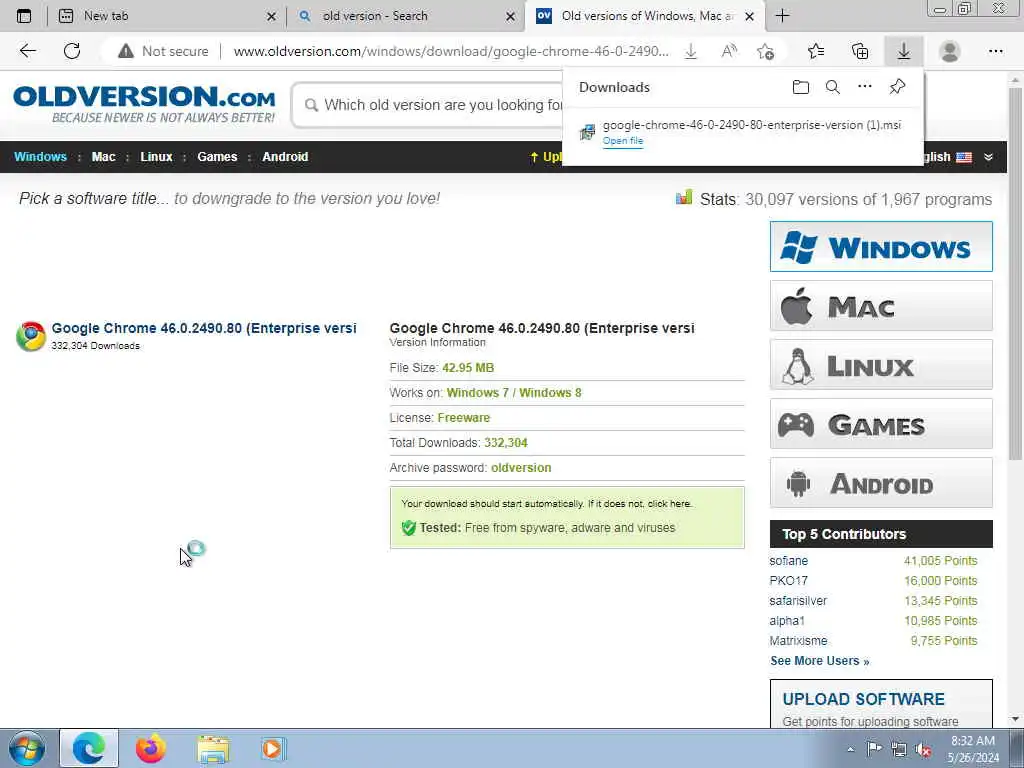
Task: Click the Freeware license value
Action: [464, 417]
